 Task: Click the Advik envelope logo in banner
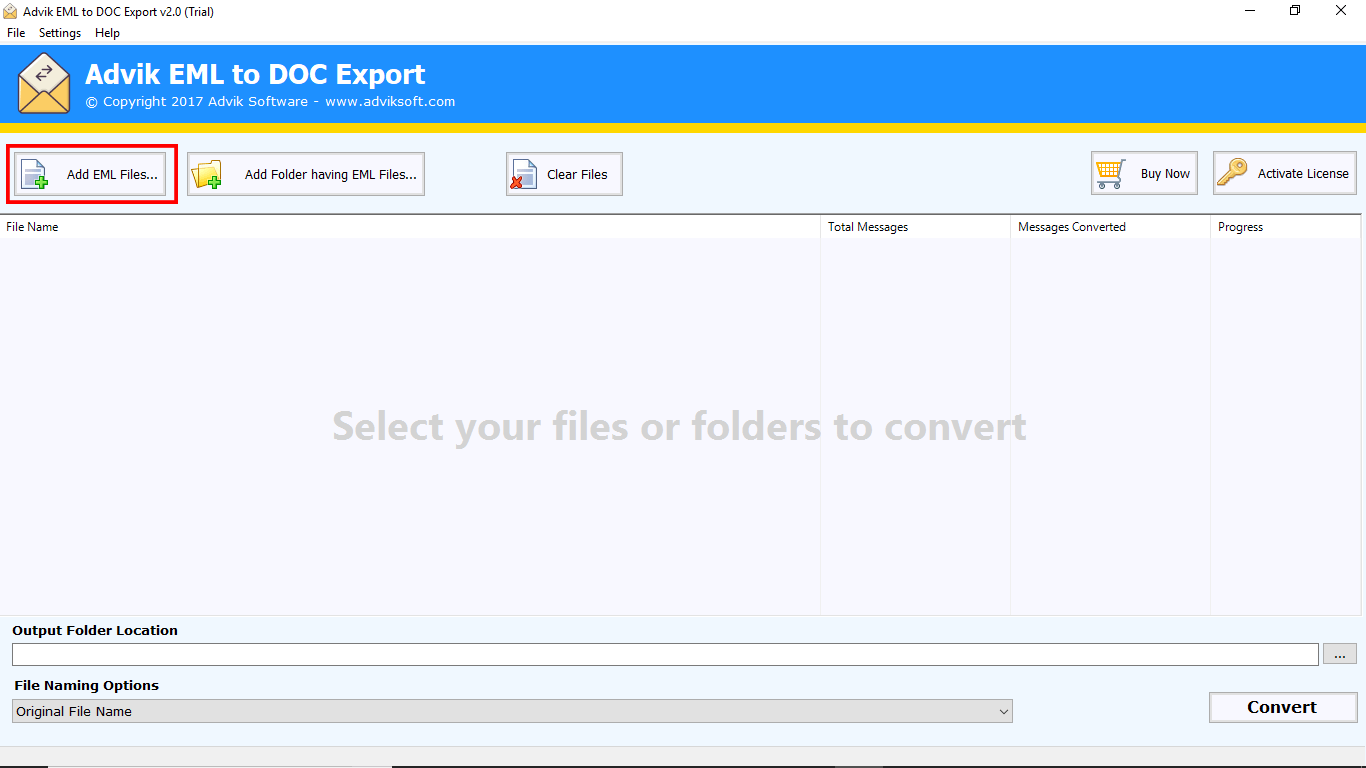tap(44, 84)
